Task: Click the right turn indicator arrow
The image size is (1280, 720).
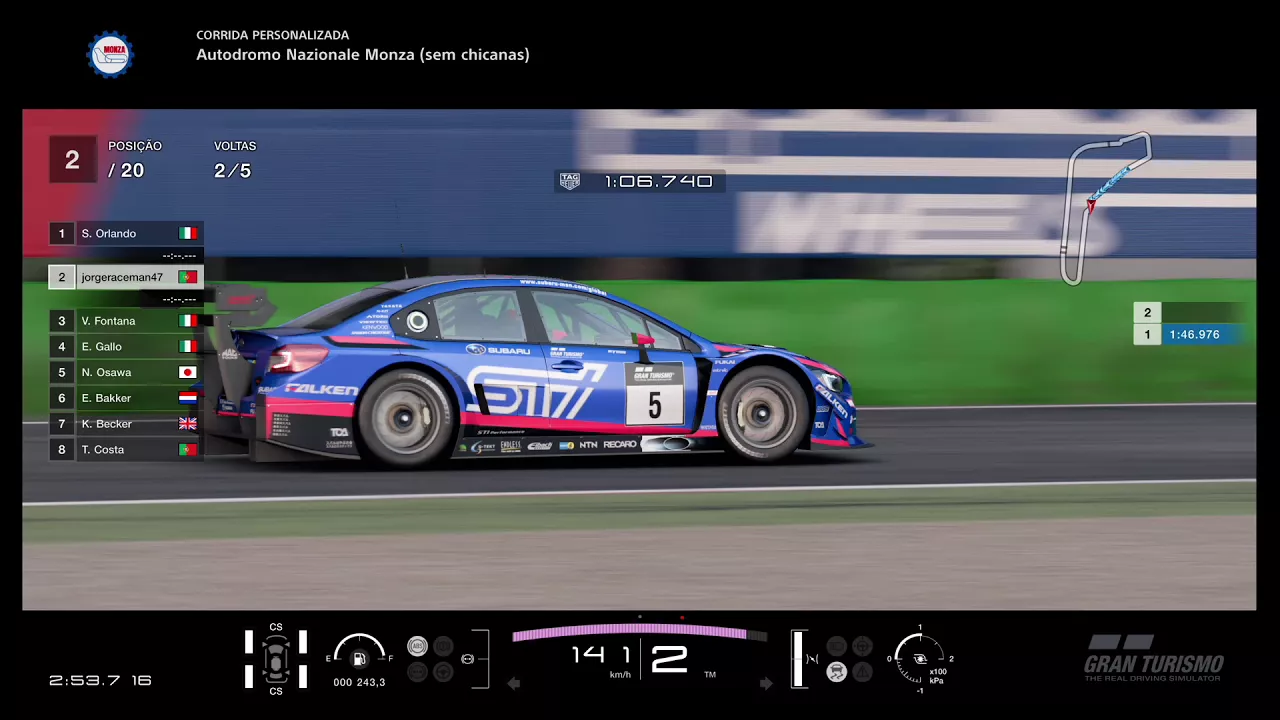Action: tap(766, 683)
